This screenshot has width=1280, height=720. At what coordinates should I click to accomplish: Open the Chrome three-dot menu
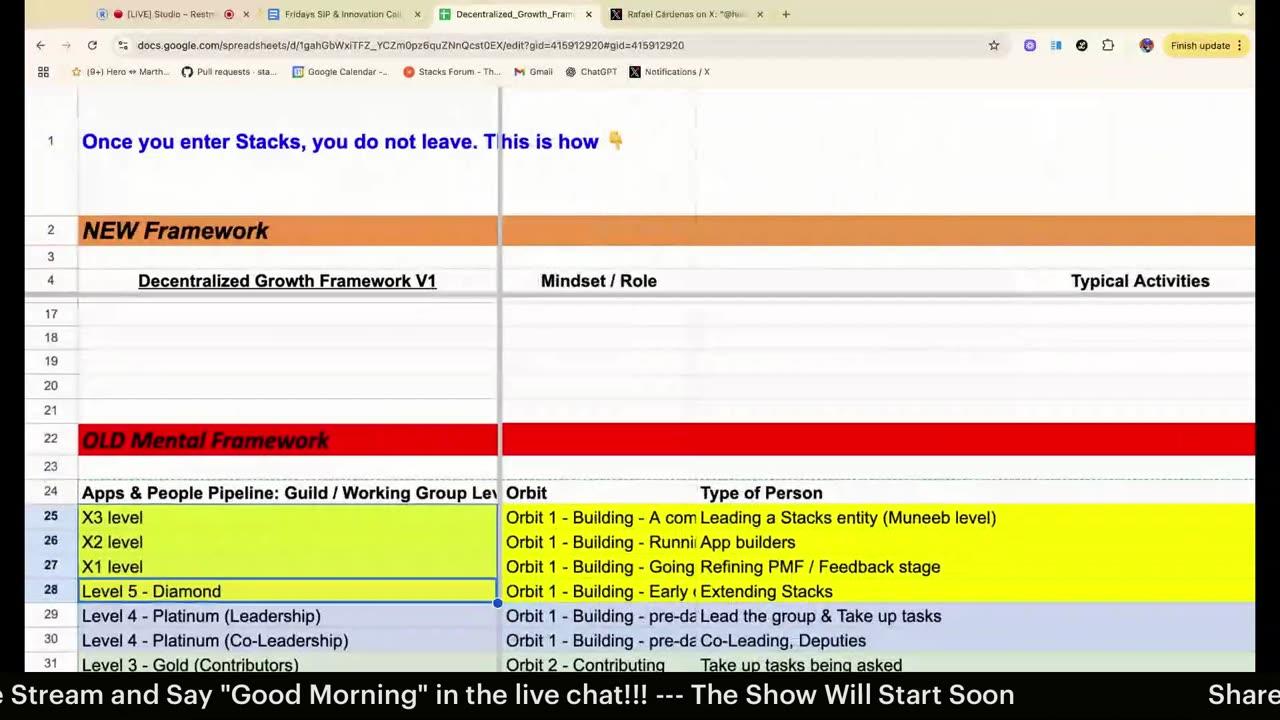(x=1239, y=45)
